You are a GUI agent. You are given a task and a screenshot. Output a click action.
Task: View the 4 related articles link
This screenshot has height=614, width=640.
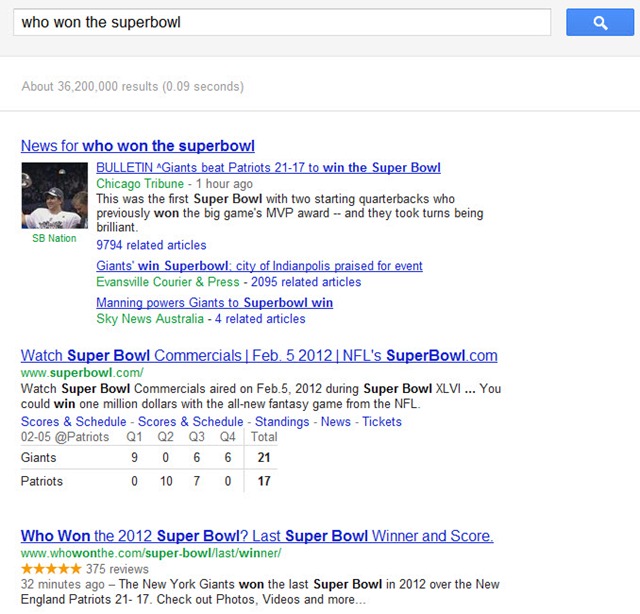(260, 319)
